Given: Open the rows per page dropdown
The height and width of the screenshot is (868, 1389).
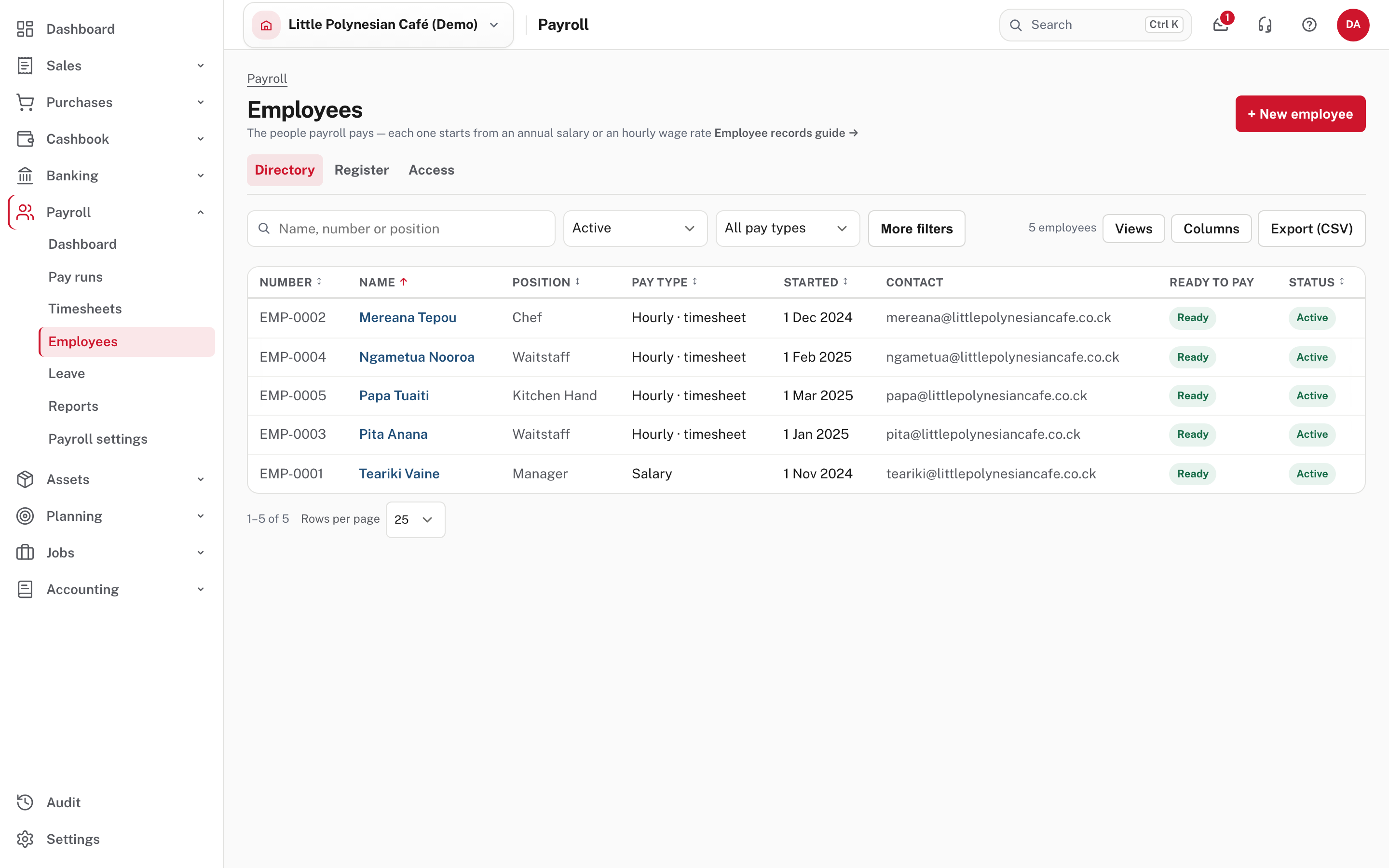Looking at the screenshot, I should click(415, 519).
